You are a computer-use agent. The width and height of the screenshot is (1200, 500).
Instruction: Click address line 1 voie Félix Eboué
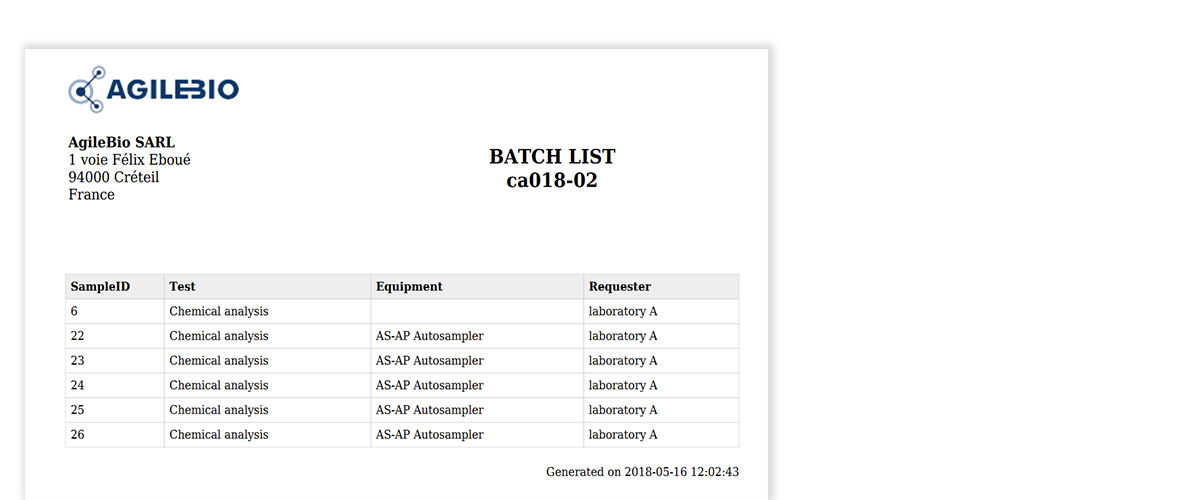[x=130, y=160]
